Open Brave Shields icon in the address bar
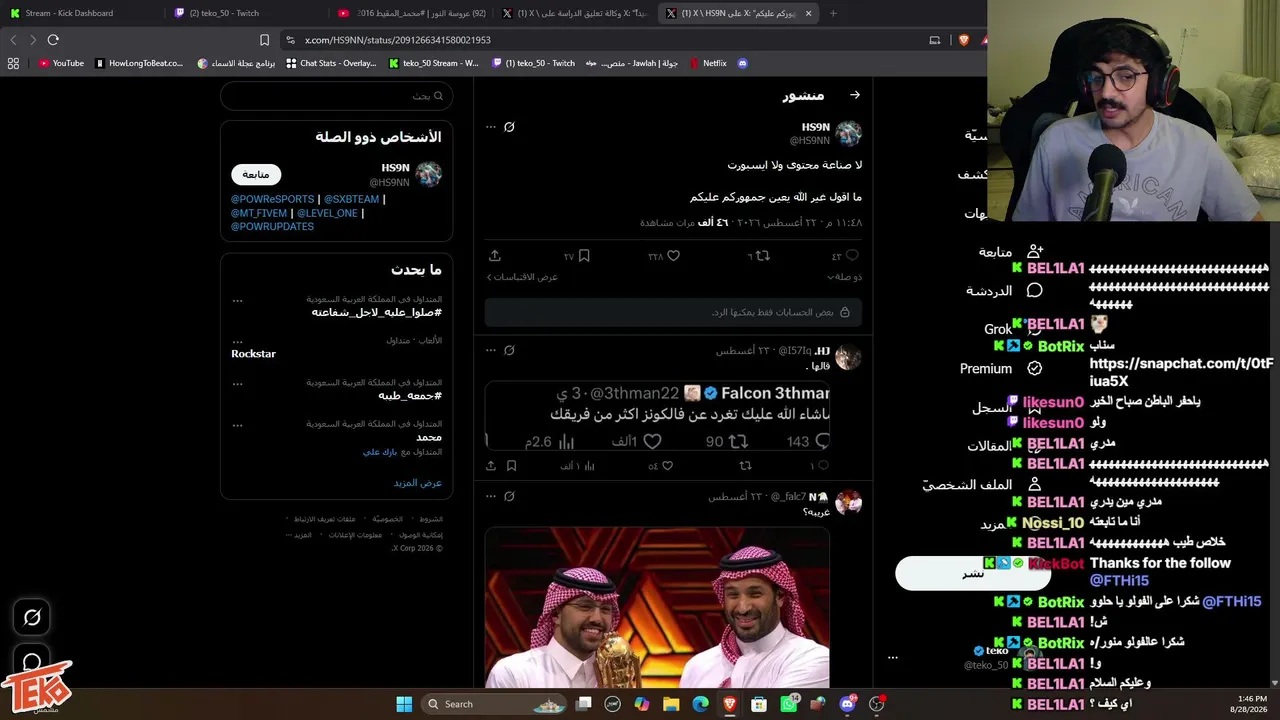The height and width of the screenshot is (720, 1280). click(x=963, y=40)
